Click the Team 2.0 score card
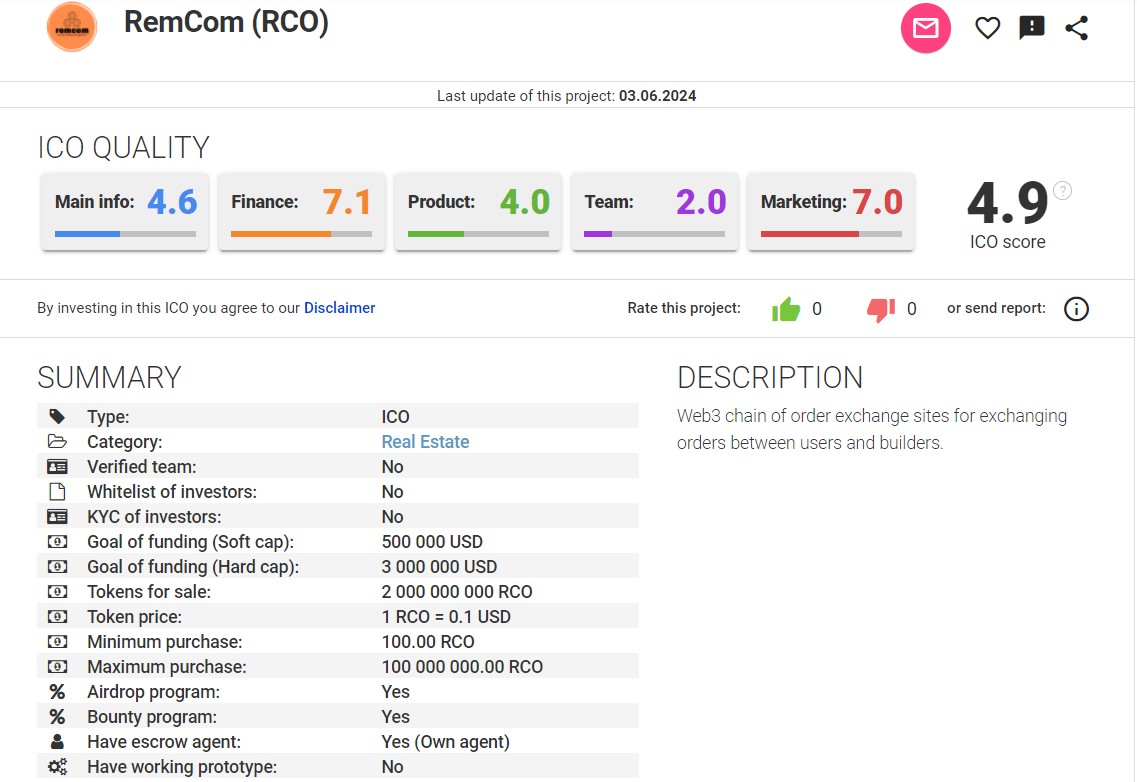1137x782 pixels. point(655,212)
